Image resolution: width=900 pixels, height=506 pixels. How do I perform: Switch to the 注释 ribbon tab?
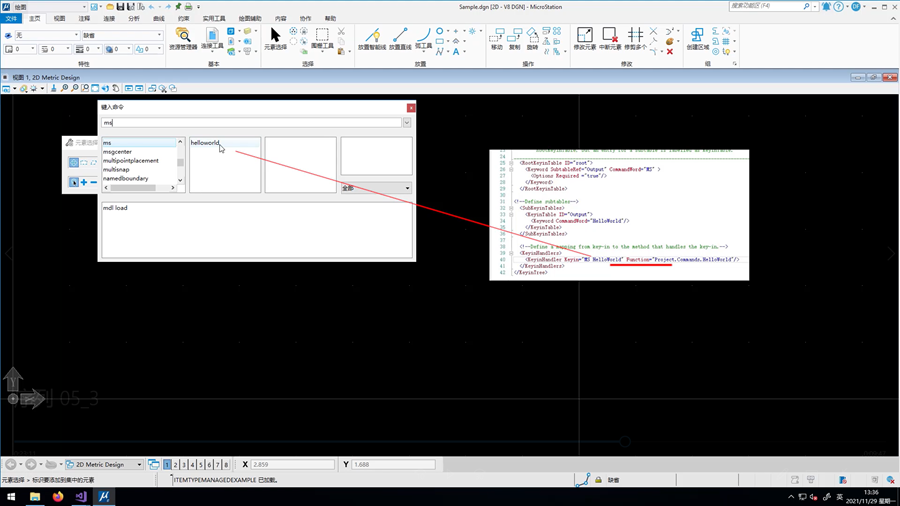coord(84,18)
